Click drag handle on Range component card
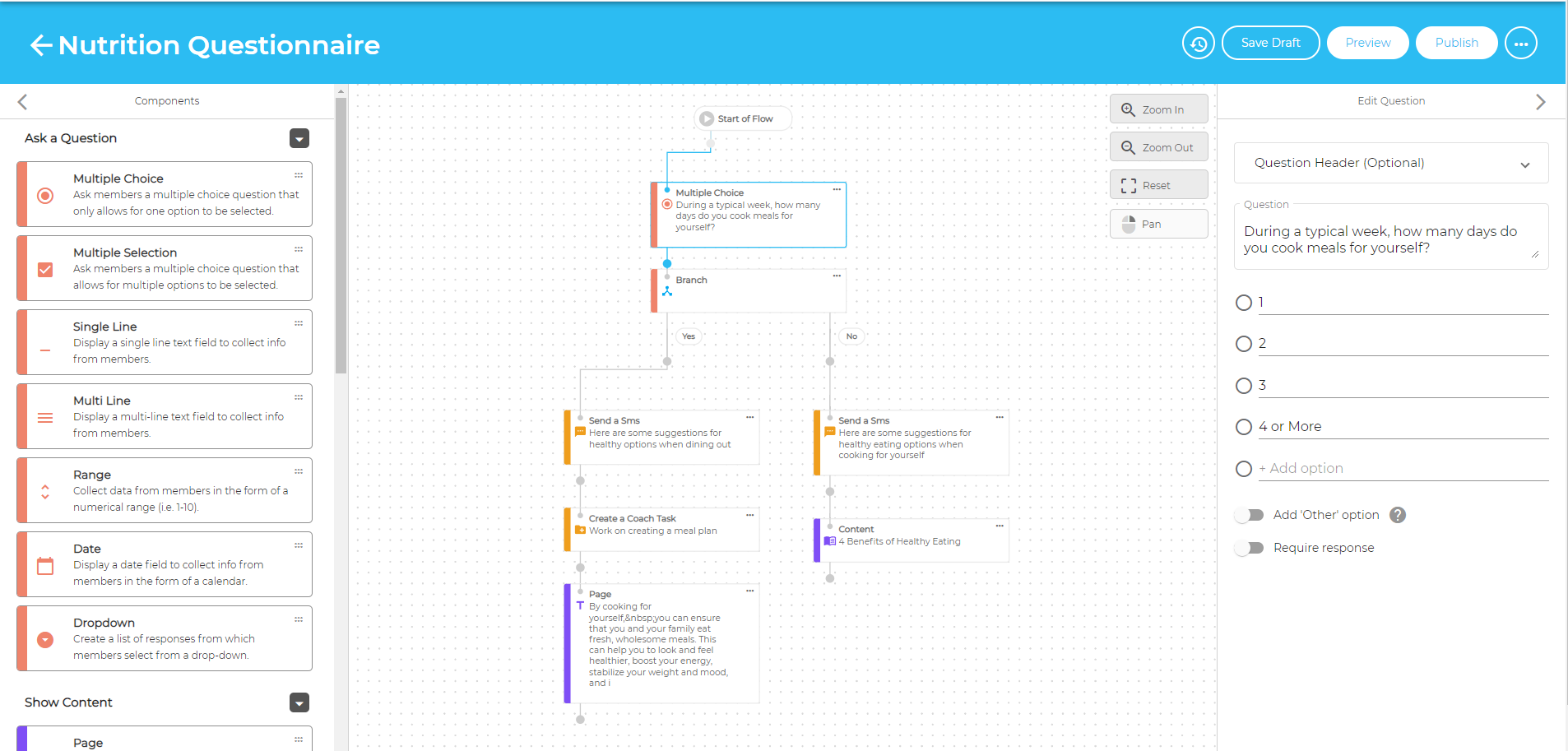 pos(299,471)
